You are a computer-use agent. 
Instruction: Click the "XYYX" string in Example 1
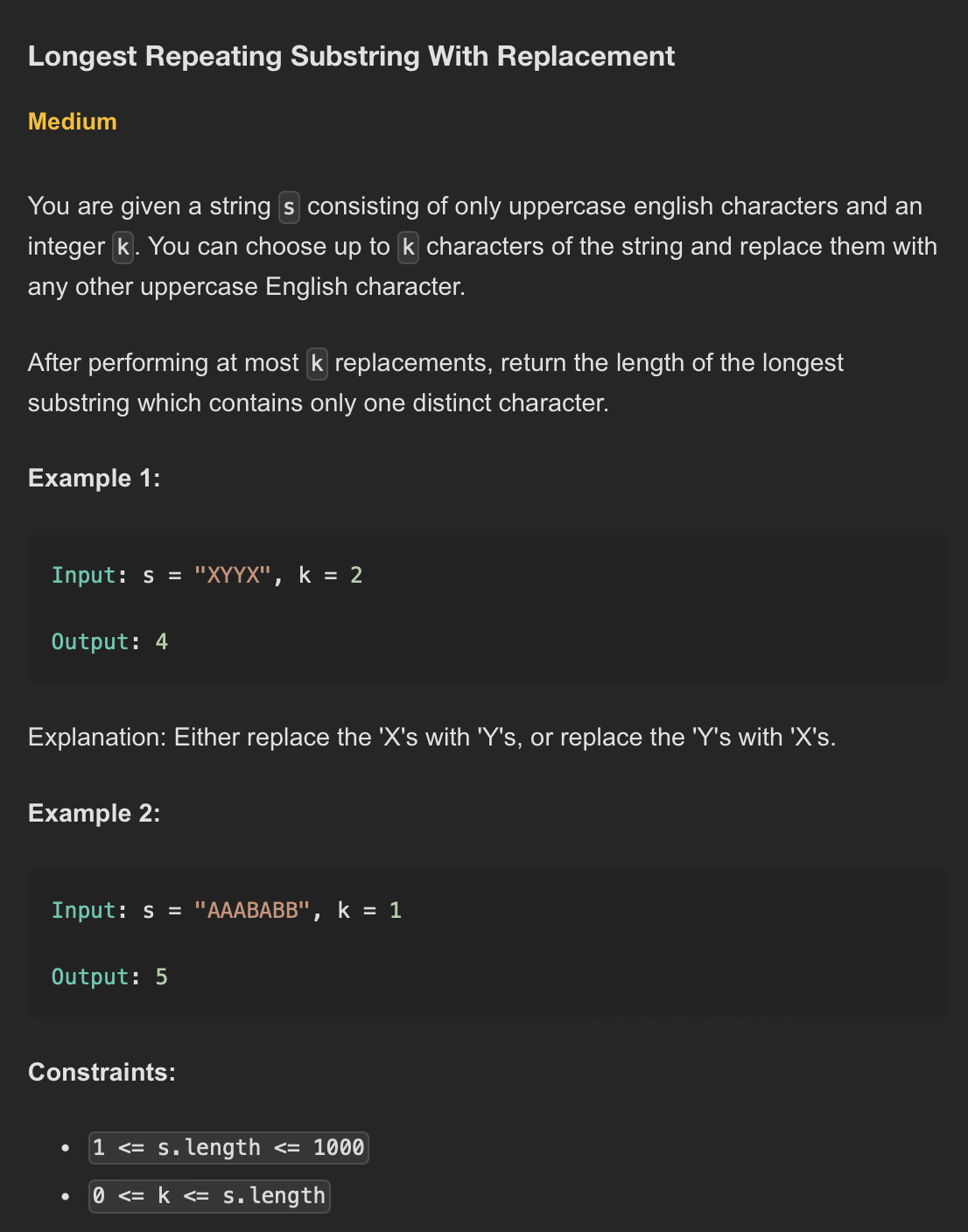click(233, 576)
